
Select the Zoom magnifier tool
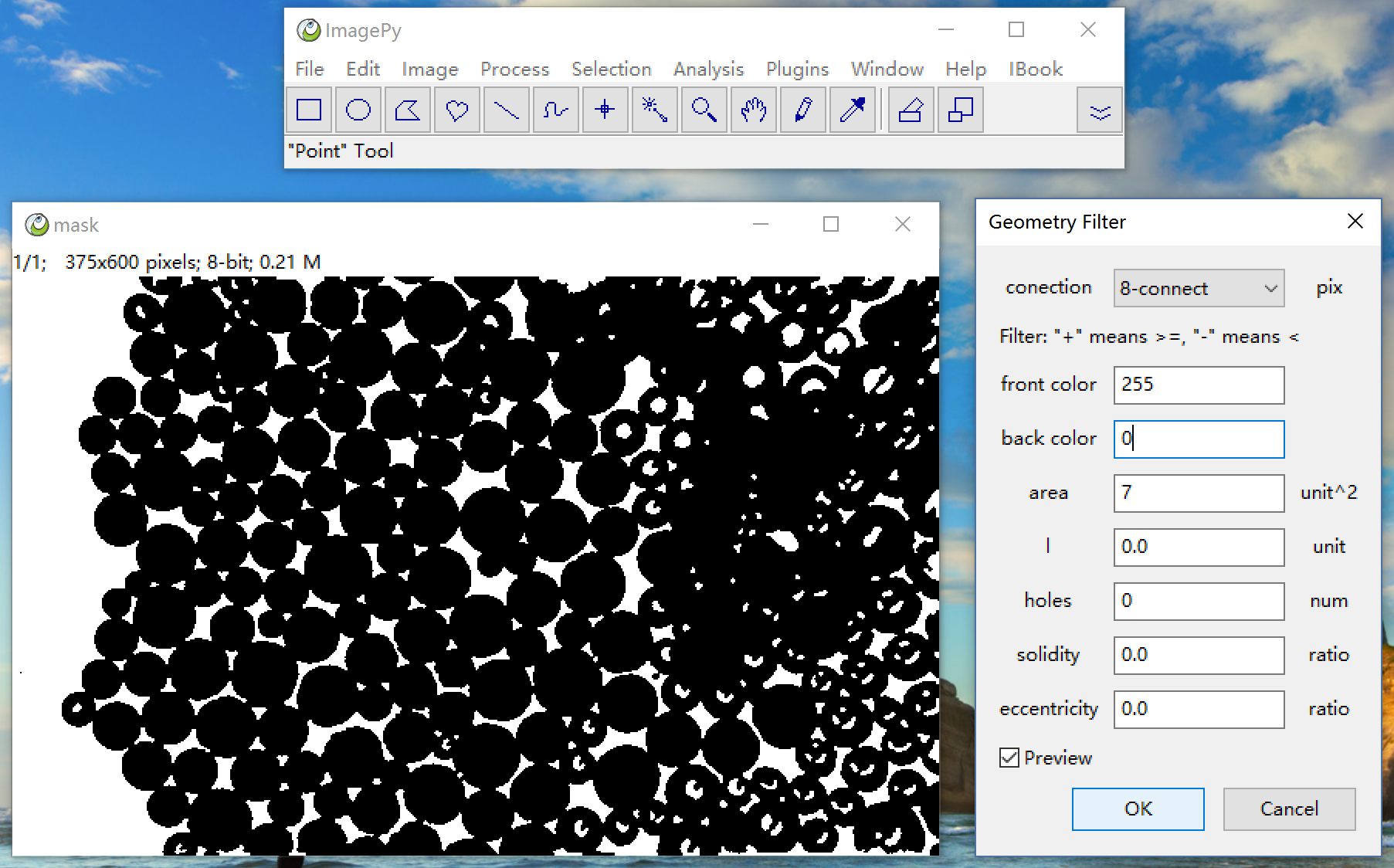pos(704,110)
